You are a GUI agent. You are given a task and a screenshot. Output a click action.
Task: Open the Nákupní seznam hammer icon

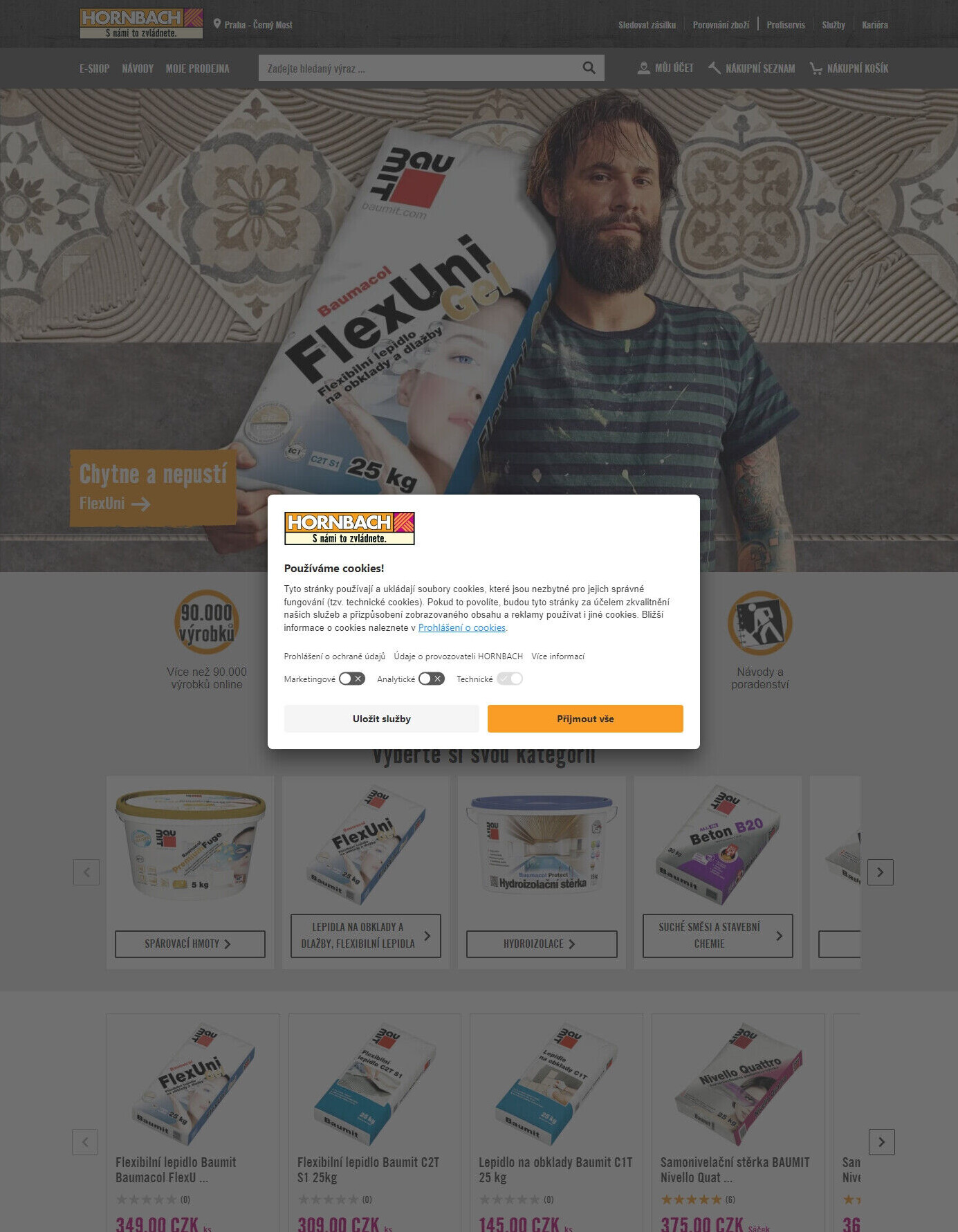point(715,68)
